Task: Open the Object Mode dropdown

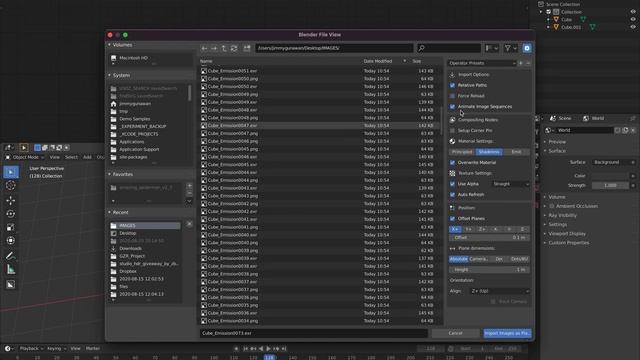Action: (x=25, y=157)
